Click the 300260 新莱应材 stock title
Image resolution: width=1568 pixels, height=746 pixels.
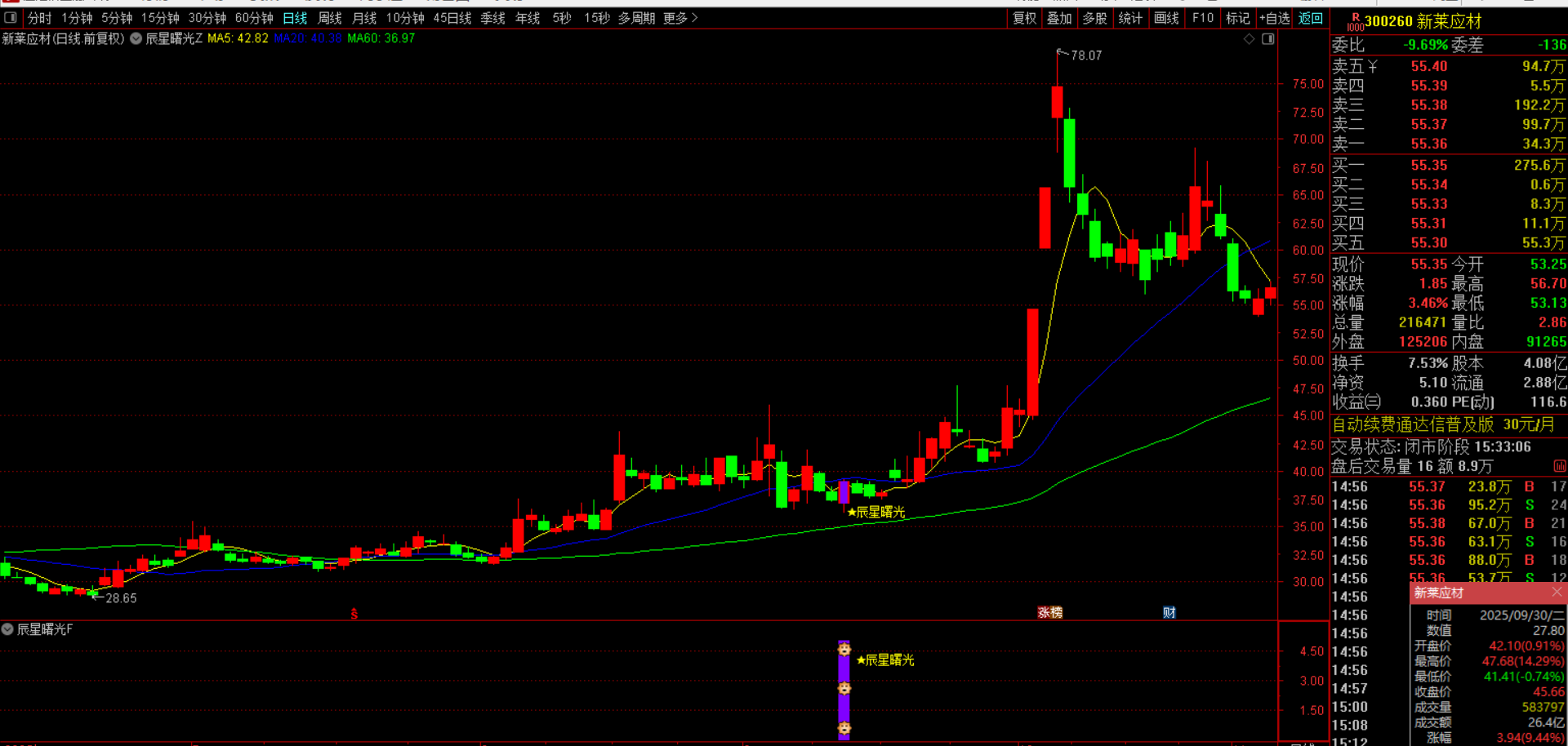click(1423, 22)
